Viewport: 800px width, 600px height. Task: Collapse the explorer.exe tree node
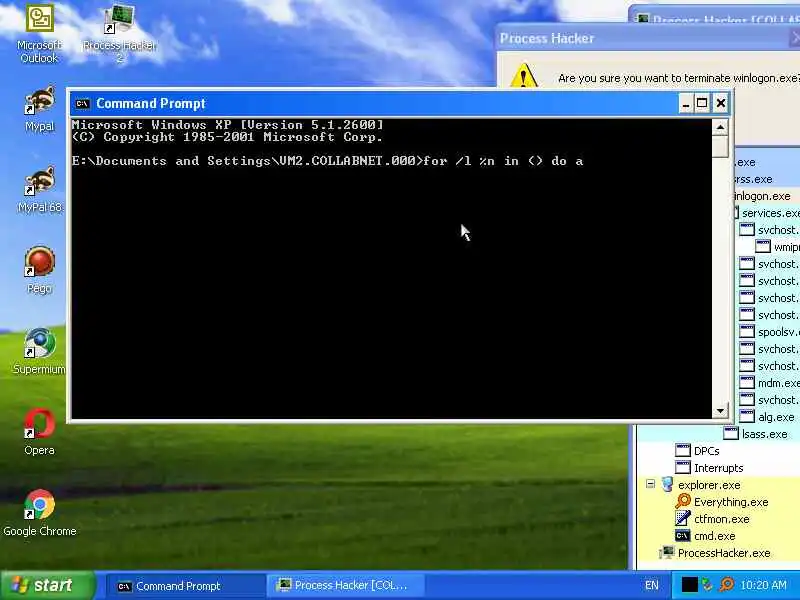coord(651,484)
